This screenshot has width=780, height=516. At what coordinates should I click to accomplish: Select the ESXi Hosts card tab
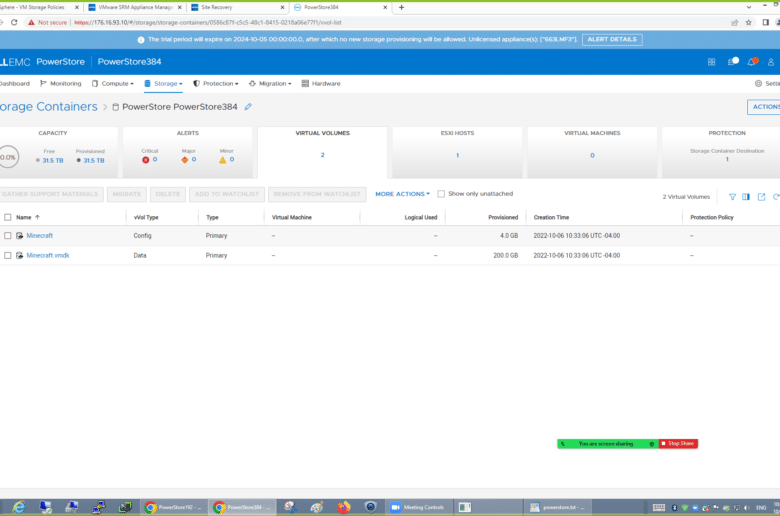[x=457, y=152]
